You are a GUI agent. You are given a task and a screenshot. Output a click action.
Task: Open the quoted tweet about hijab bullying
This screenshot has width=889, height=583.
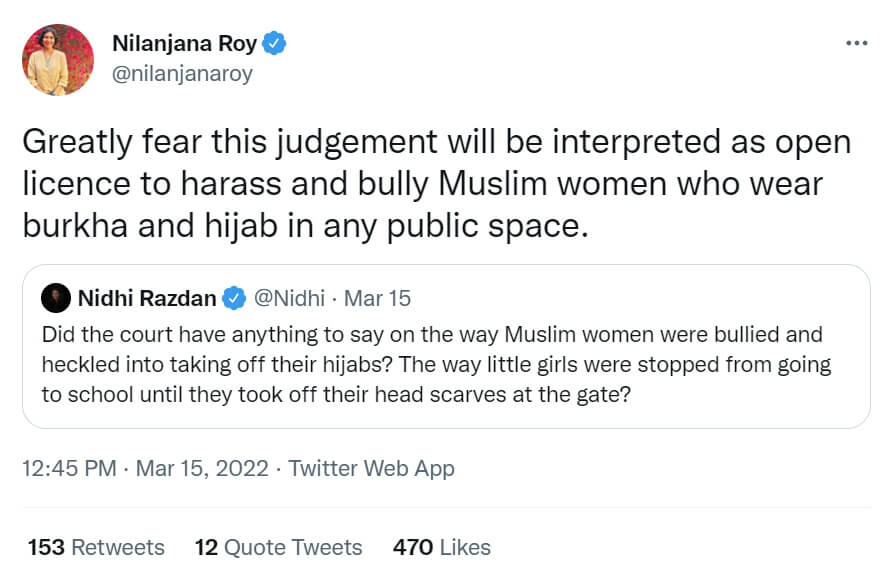point(445,364)
